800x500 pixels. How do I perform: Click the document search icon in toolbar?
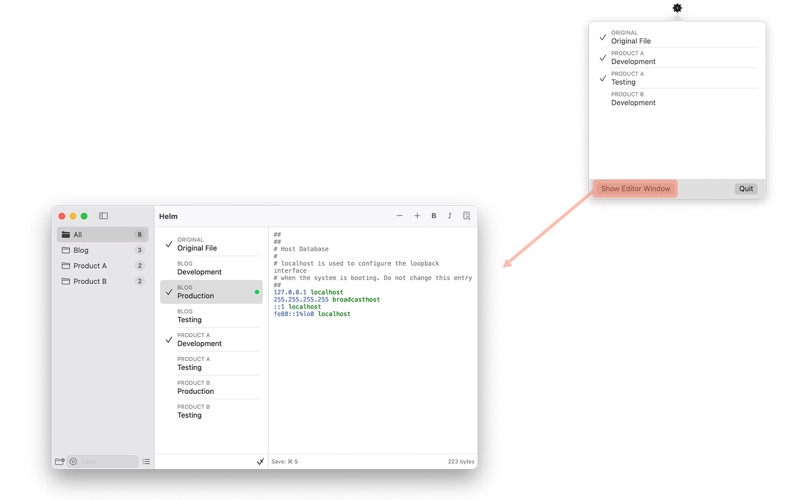(466, 216)
